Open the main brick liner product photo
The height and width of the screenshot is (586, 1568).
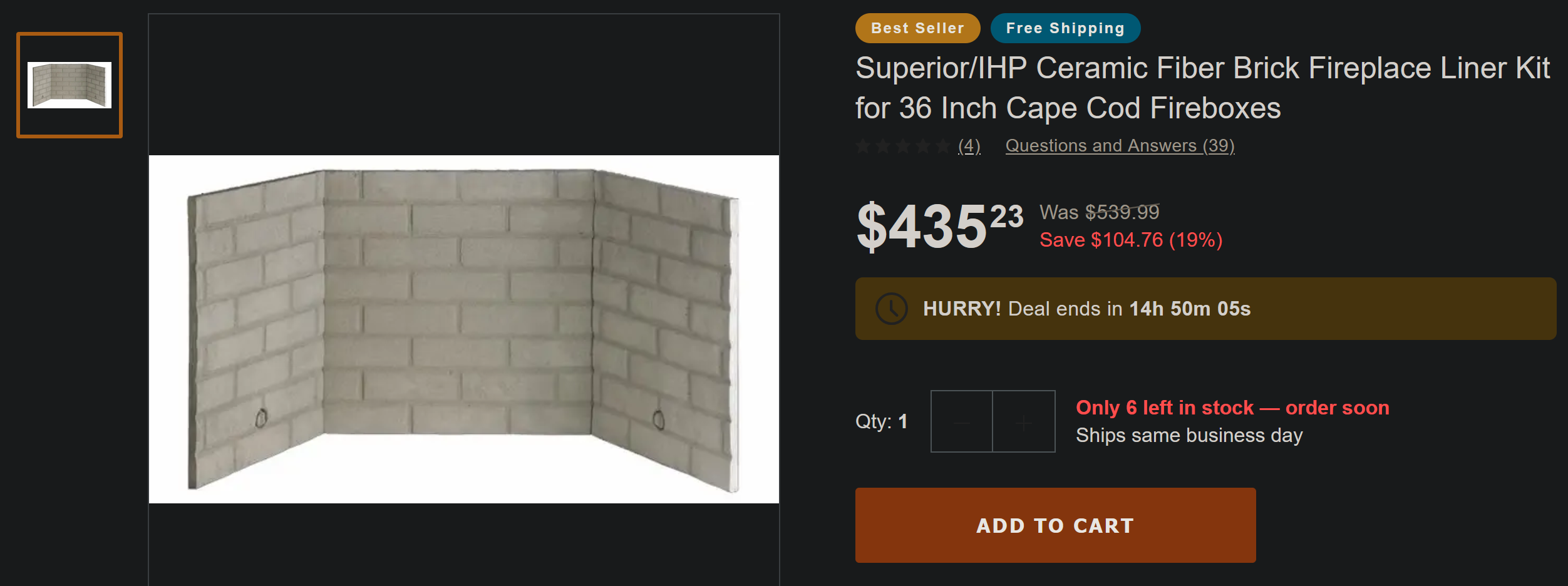click(463, 329)
